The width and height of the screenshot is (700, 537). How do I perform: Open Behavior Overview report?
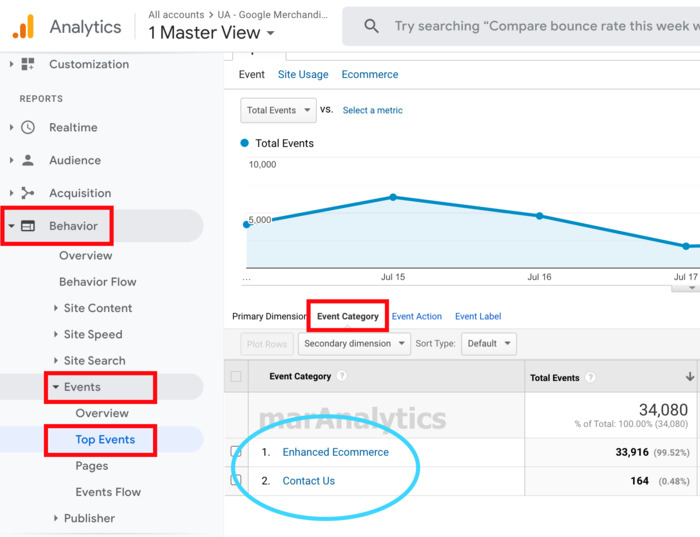(86, 255)
